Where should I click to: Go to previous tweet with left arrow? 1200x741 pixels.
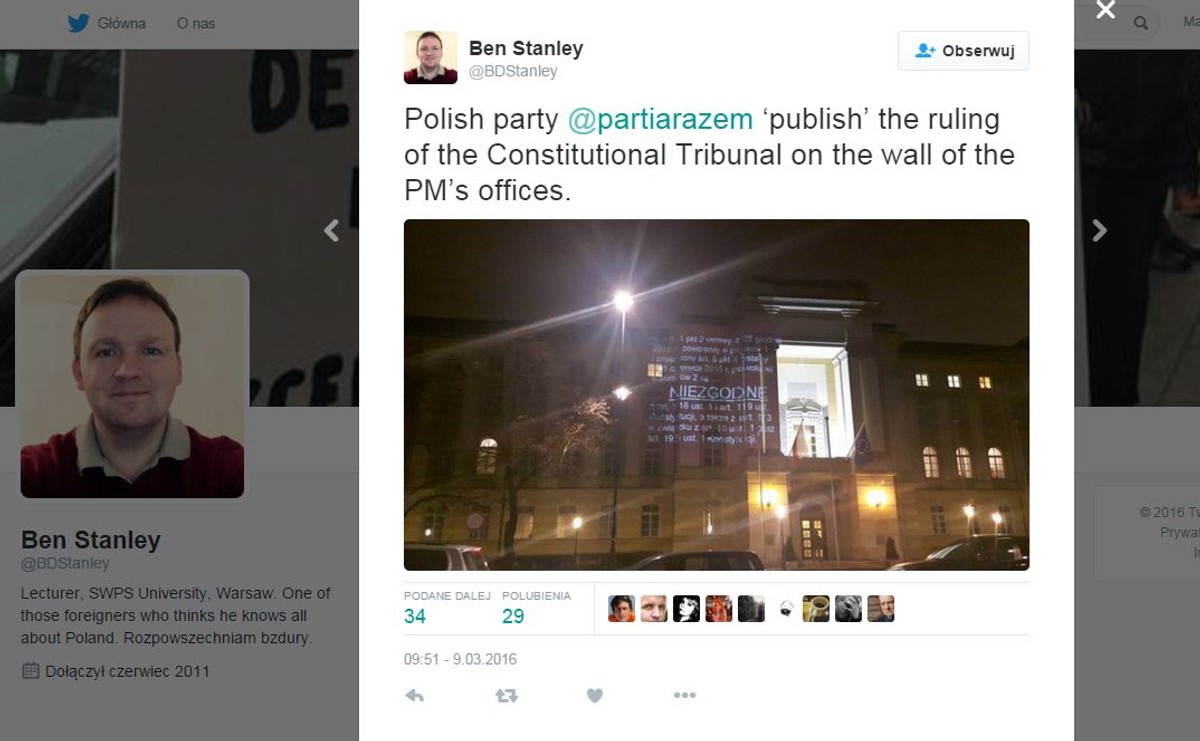pos(331,231)
